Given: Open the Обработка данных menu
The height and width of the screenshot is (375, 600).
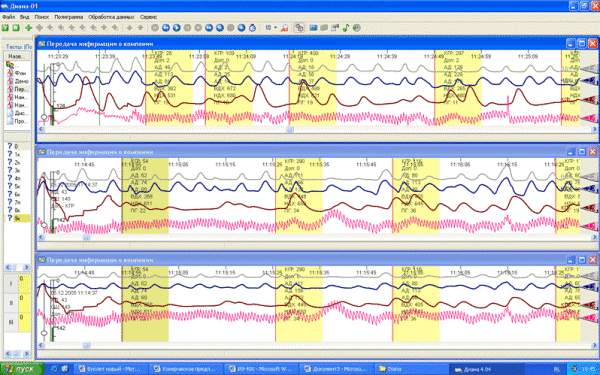Looking at the screenshot, I should coord(111,17).
